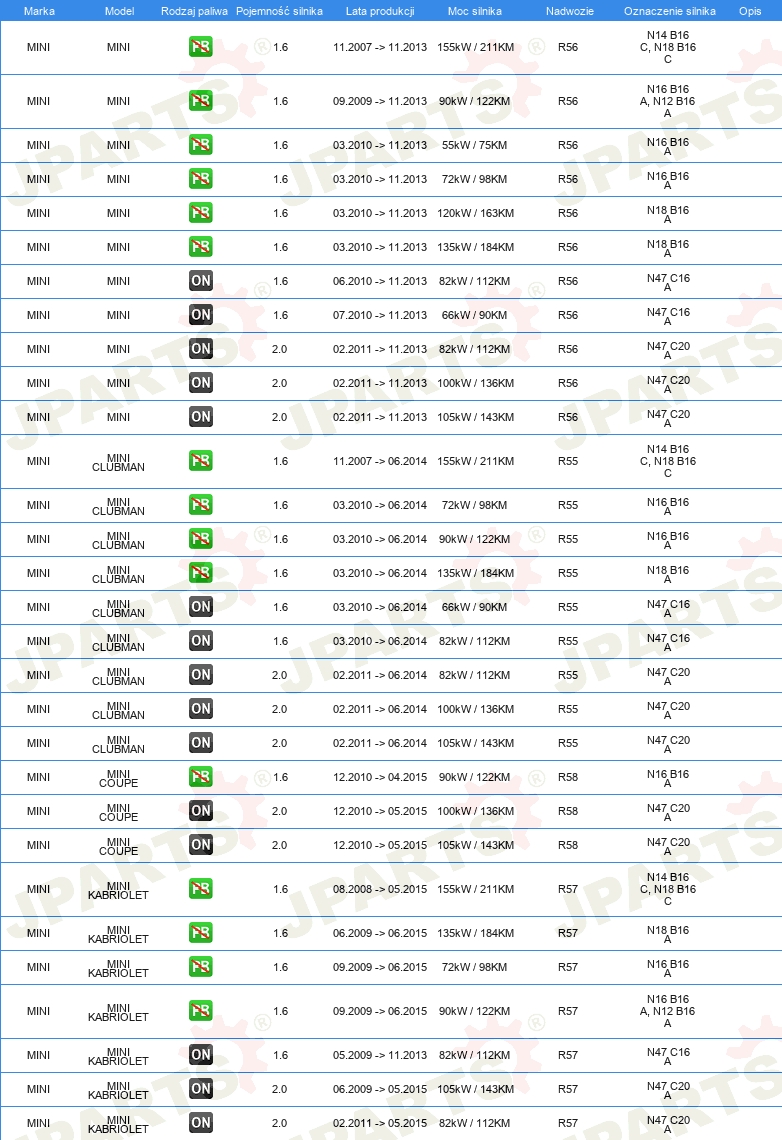Click the diesel ON icon in the Clubman 1.6 82kW/112KM row

coord(201,641)
